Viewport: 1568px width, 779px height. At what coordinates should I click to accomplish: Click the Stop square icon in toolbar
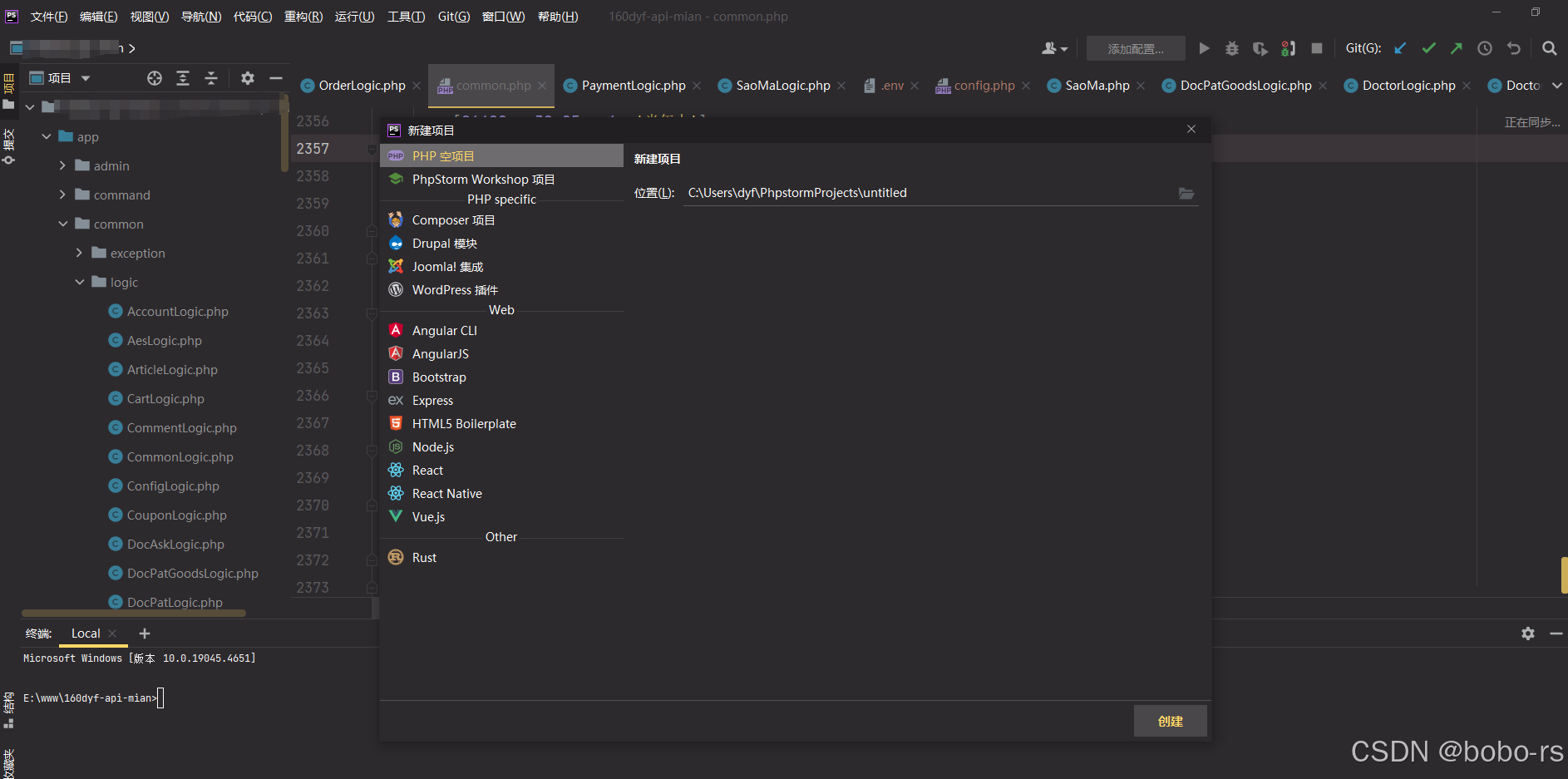1317,48
